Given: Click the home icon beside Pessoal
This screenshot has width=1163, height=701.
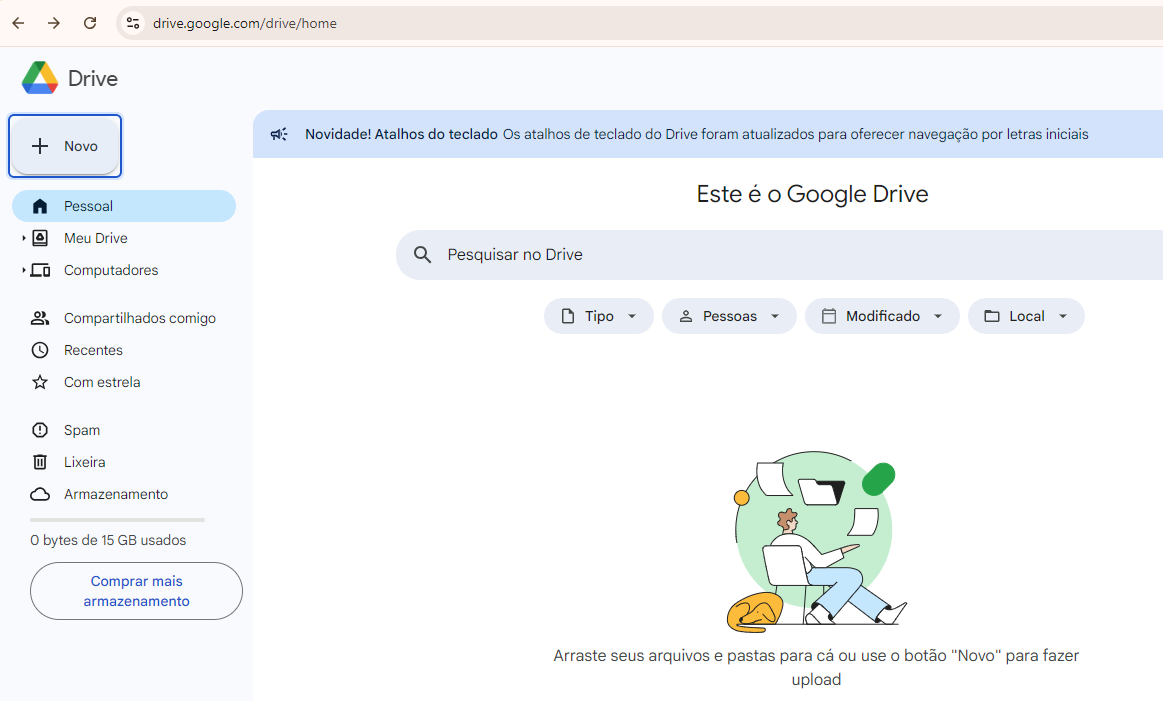Looking at the screenshot, I should coord(40,206).
